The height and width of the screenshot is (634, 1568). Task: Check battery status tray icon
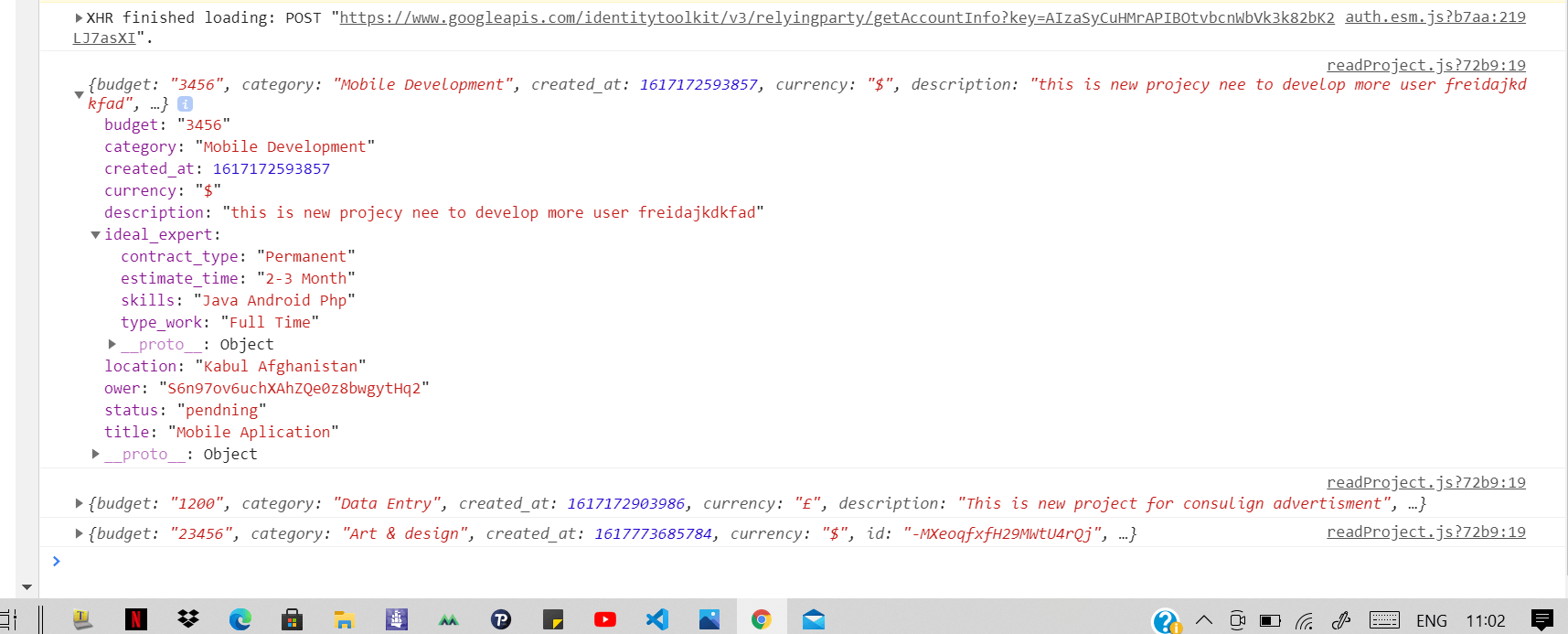(x=1270, y=620)
